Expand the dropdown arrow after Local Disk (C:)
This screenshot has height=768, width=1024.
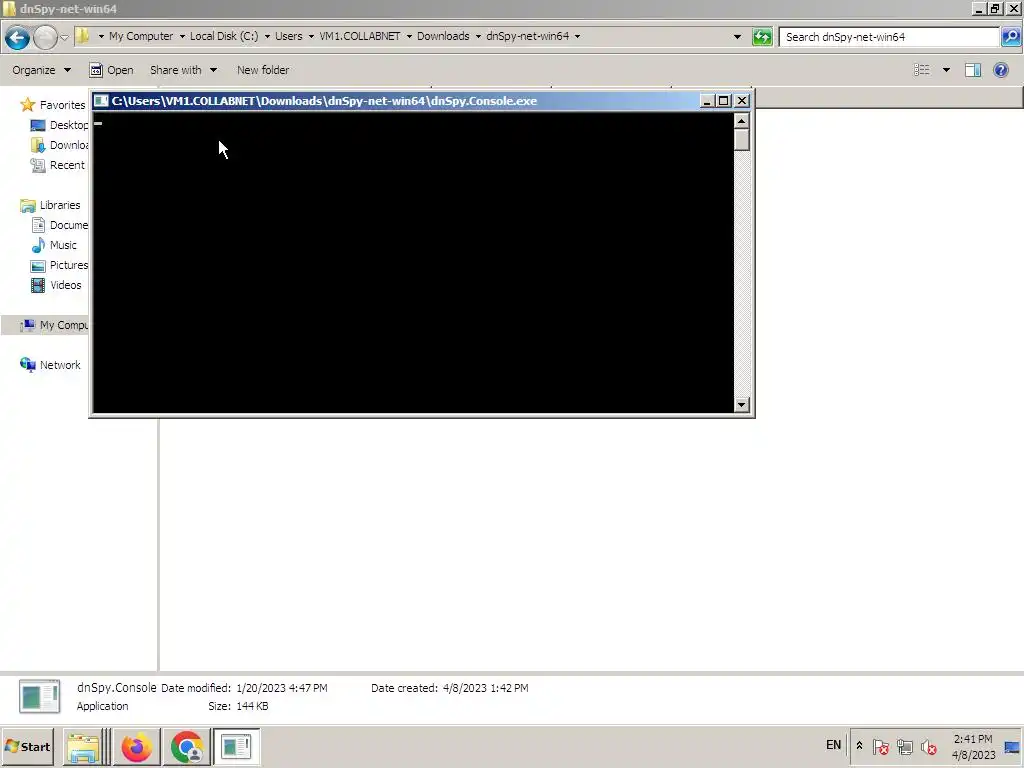[x=267, y=37]
